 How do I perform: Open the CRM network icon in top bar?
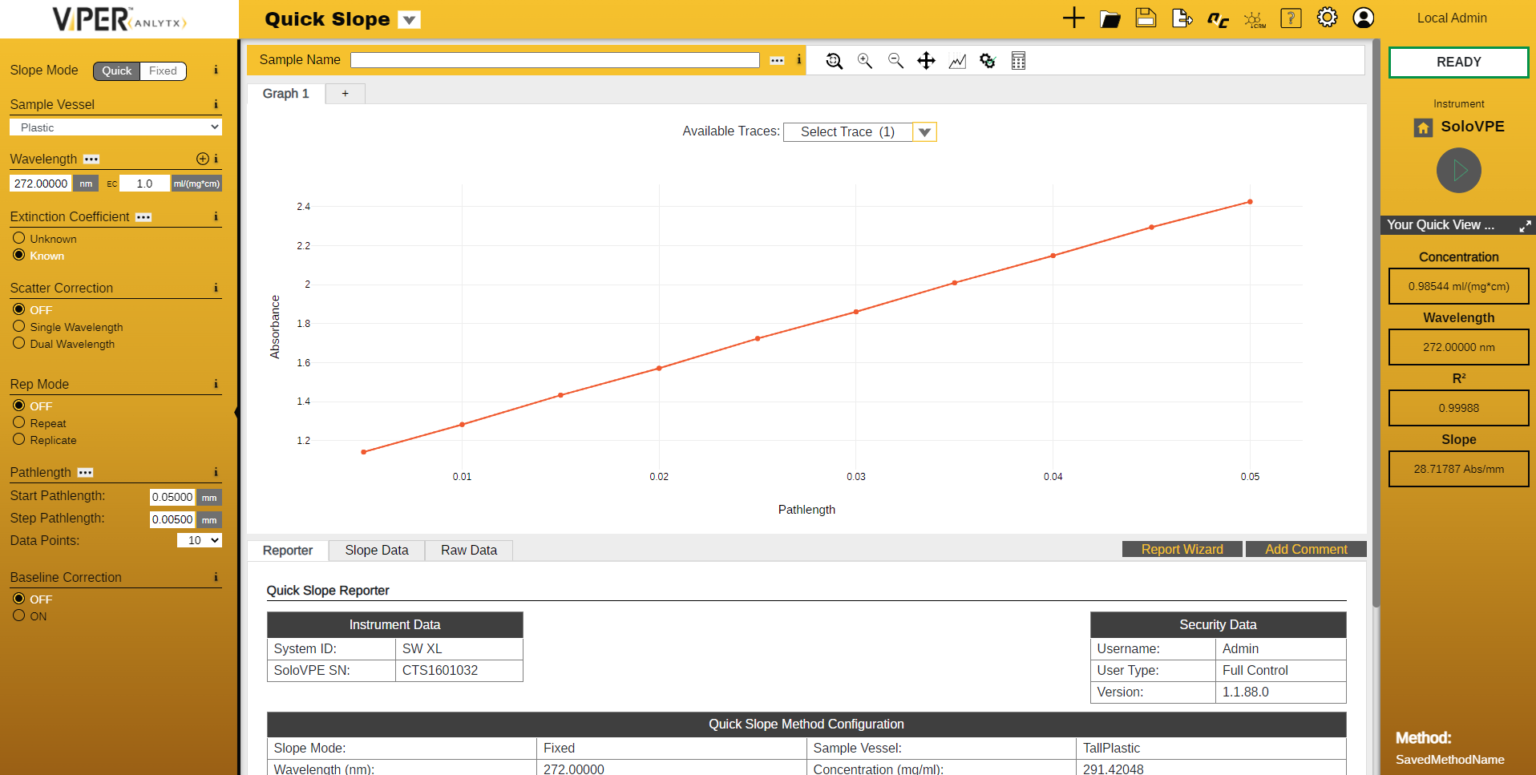1254,18
